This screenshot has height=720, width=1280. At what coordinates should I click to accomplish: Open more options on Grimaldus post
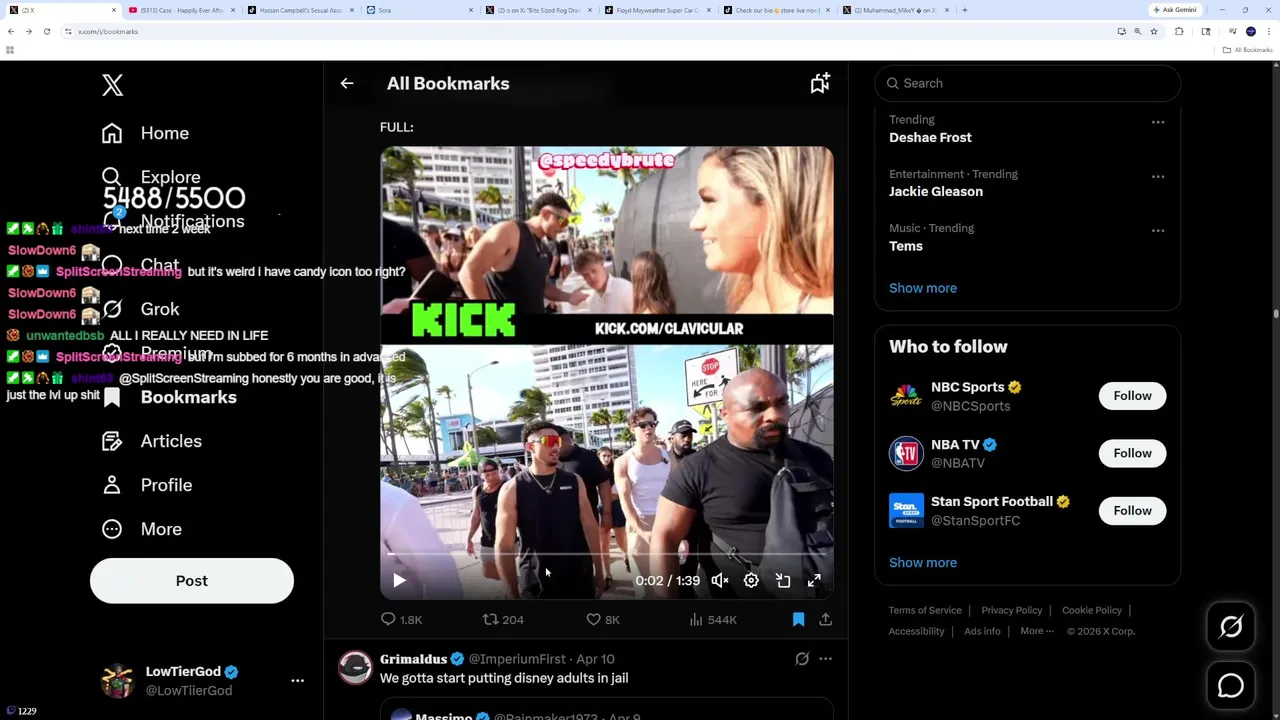click(x=825, y=659)
